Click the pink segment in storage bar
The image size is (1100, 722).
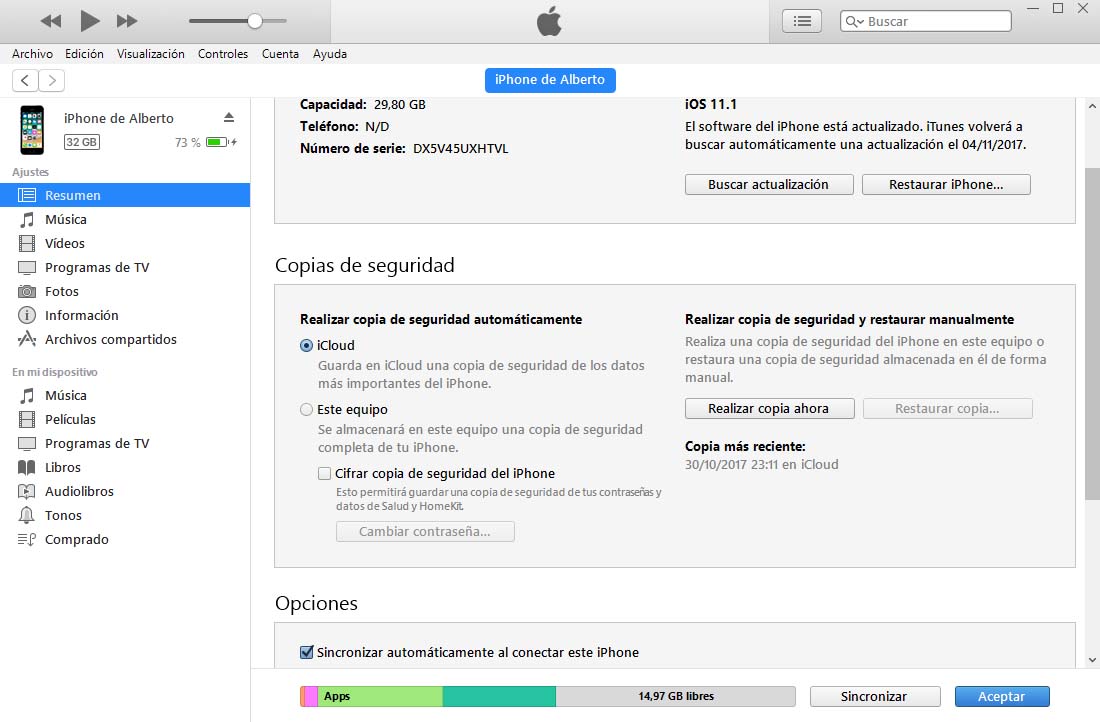coord(311,696)
